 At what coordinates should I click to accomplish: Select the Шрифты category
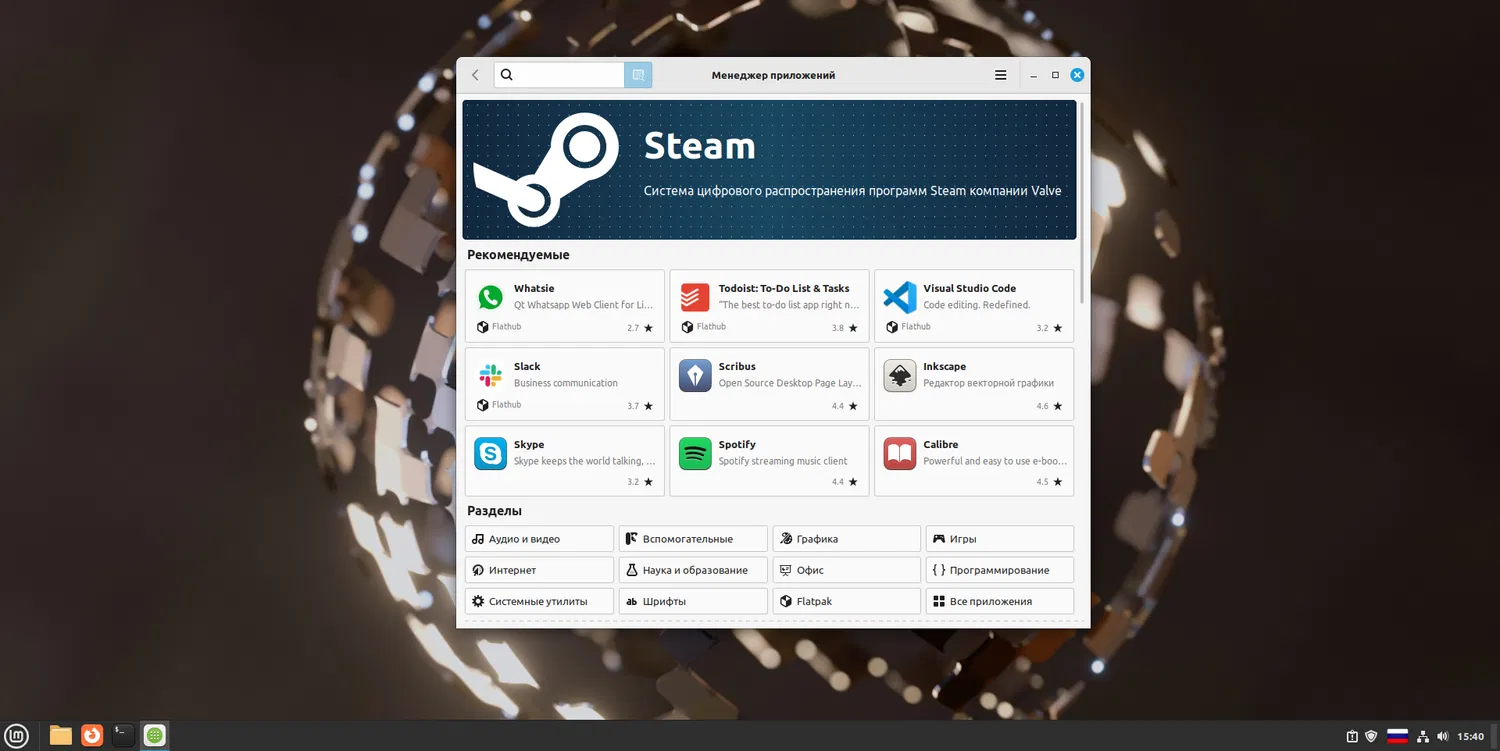tap(693, 601)
